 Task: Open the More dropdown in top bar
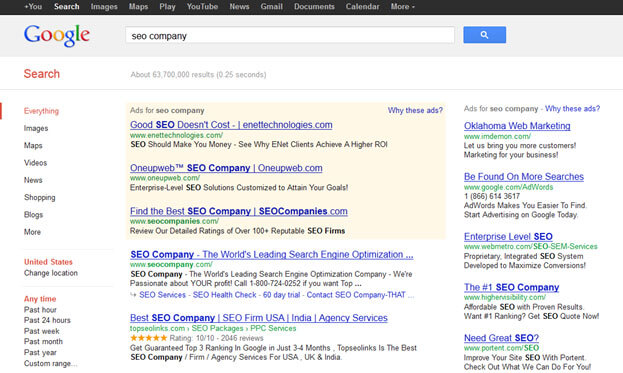(402, 7)
